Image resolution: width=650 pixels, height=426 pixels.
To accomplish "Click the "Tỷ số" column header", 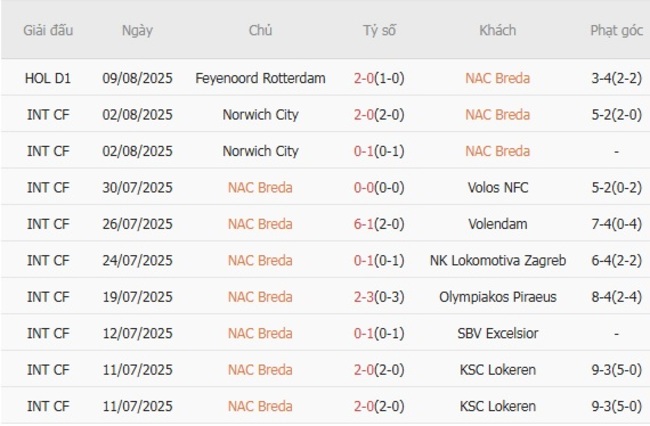I will pyautogui.click(x=379, y=30).
